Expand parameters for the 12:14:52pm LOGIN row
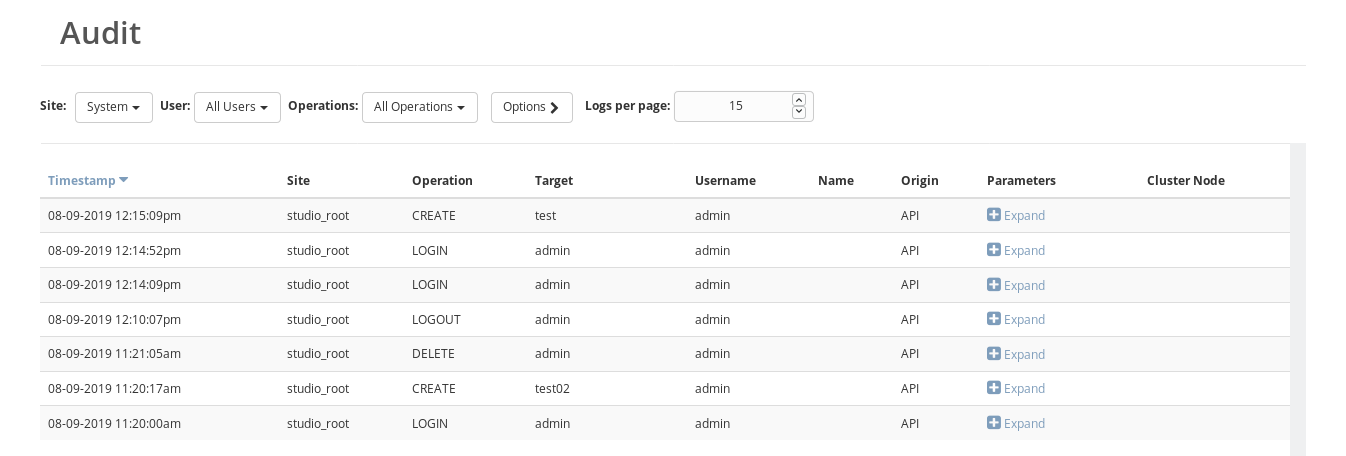Viewport: 1346px width, 456px height. (1016, 251)
